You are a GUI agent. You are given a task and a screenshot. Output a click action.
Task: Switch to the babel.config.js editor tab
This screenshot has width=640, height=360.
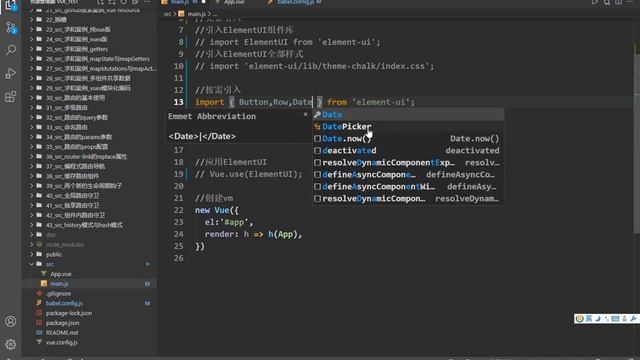coord(295,2)
